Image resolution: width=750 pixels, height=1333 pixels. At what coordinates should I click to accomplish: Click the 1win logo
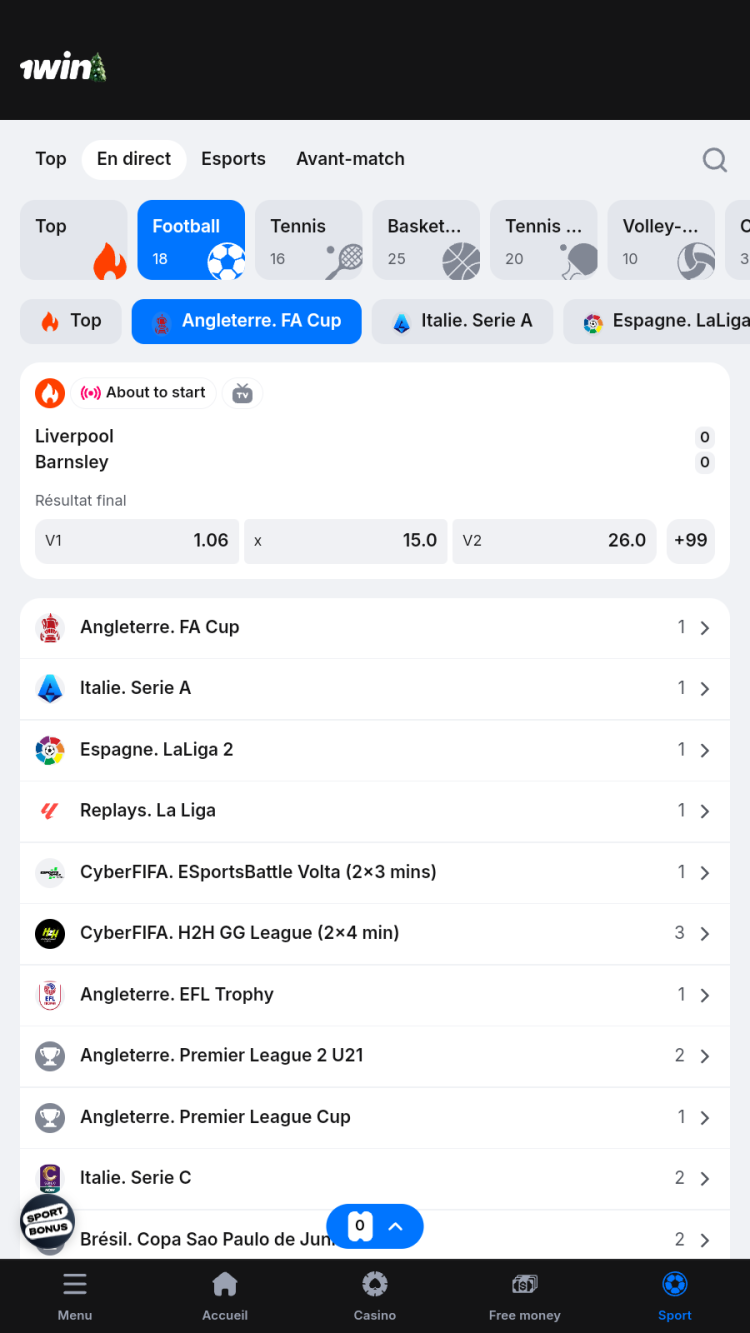coord(63,68)
